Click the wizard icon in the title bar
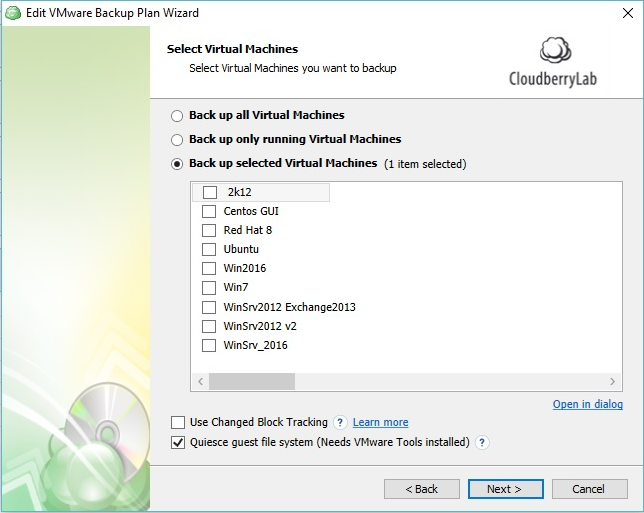Screen dimensions: 644x513 (12, 13)
